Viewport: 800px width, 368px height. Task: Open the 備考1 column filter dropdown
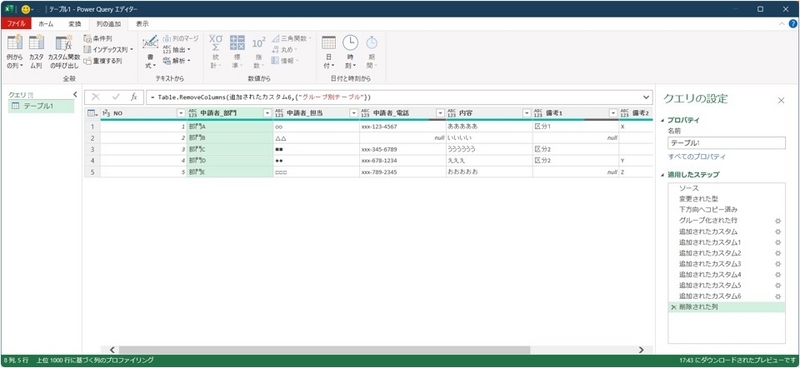613,113
